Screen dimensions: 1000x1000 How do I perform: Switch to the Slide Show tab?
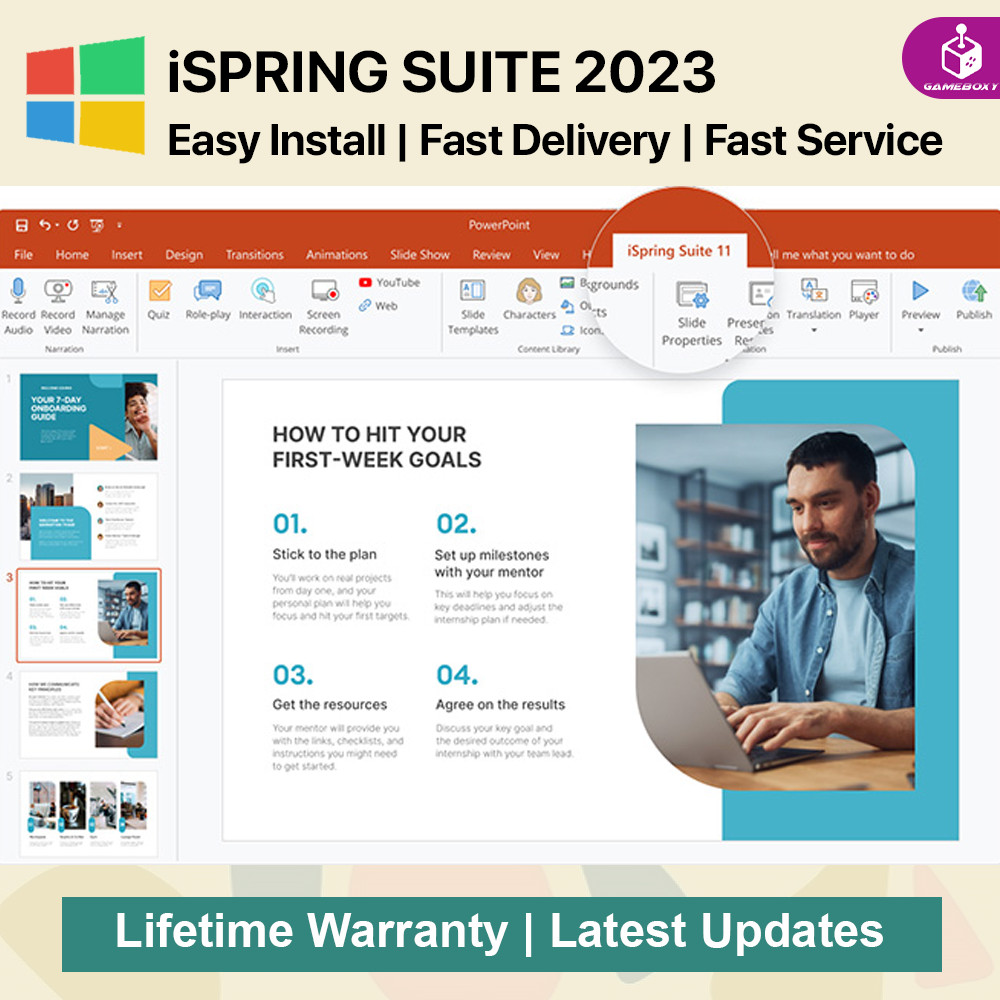[420, 254]
